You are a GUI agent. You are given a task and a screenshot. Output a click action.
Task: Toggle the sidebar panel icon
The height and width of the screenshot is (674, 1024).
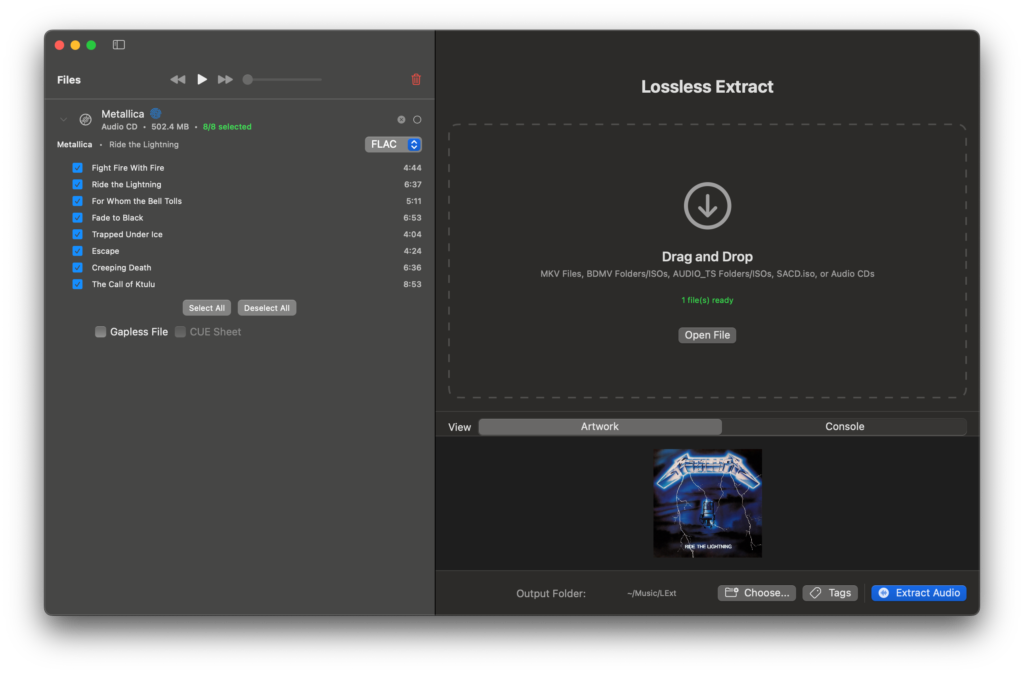tap(118, 45)
